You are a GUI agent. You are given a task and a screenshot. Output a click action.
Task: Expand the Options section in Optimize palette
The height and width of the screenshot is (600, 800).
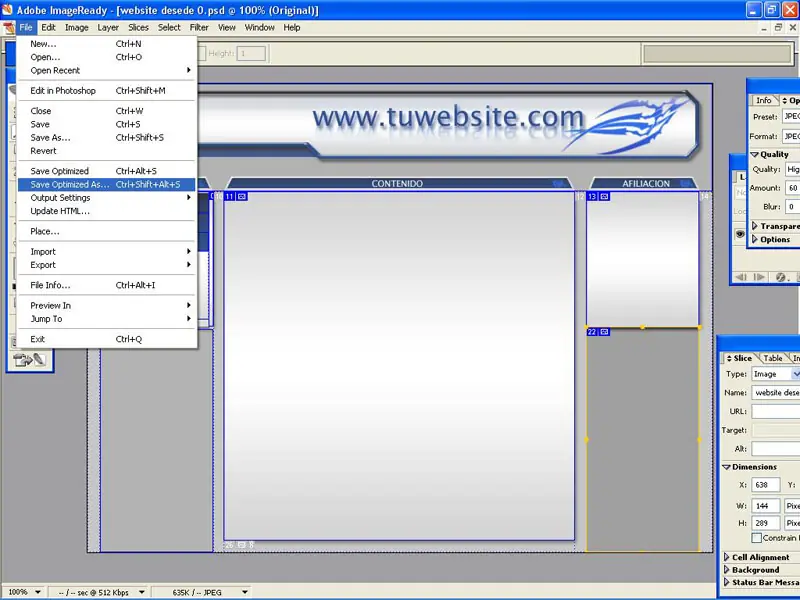pyautogui.click(x=755, y=239)
